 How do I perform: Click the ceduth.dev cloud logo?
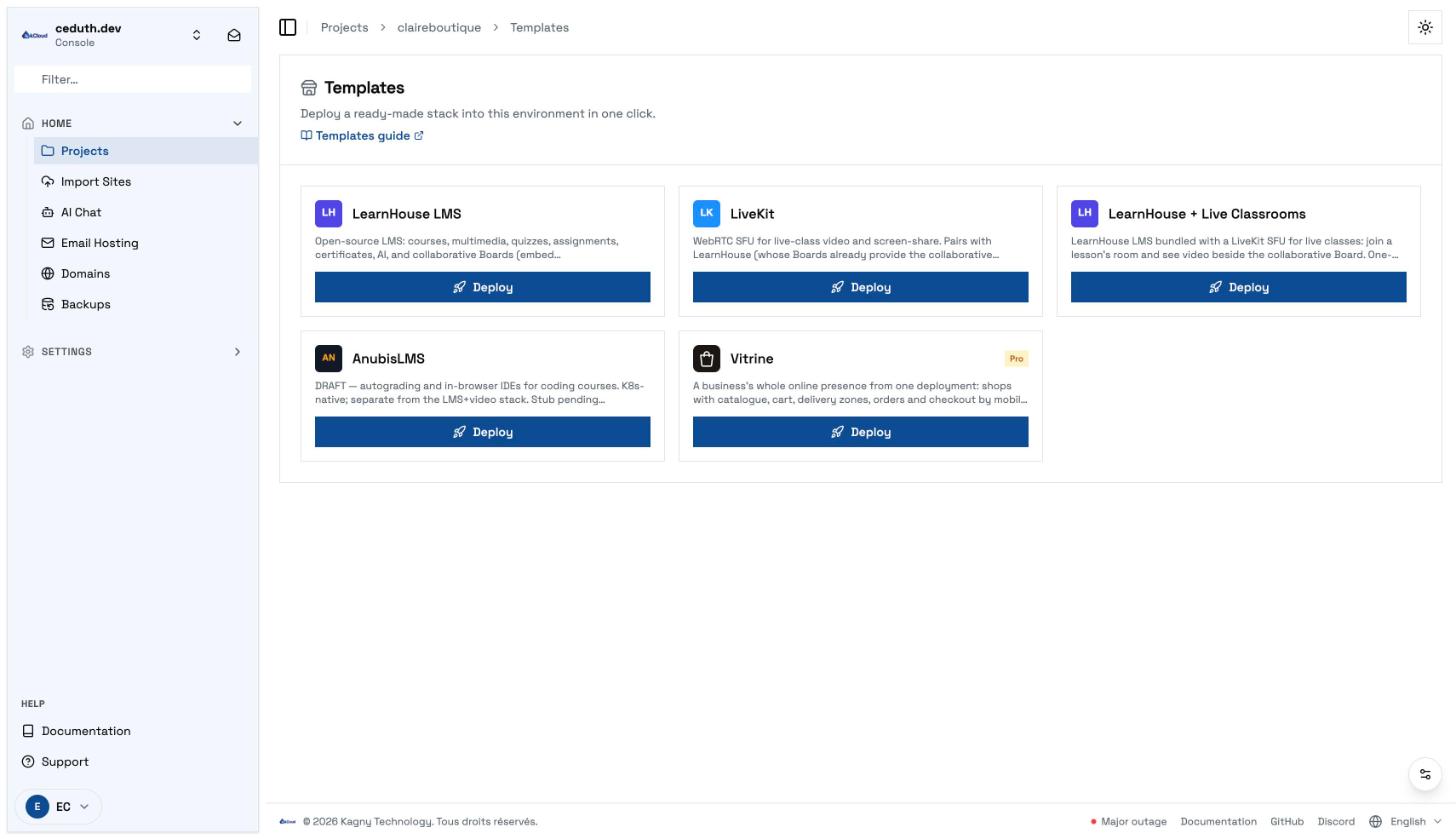[x=34, y=35]
